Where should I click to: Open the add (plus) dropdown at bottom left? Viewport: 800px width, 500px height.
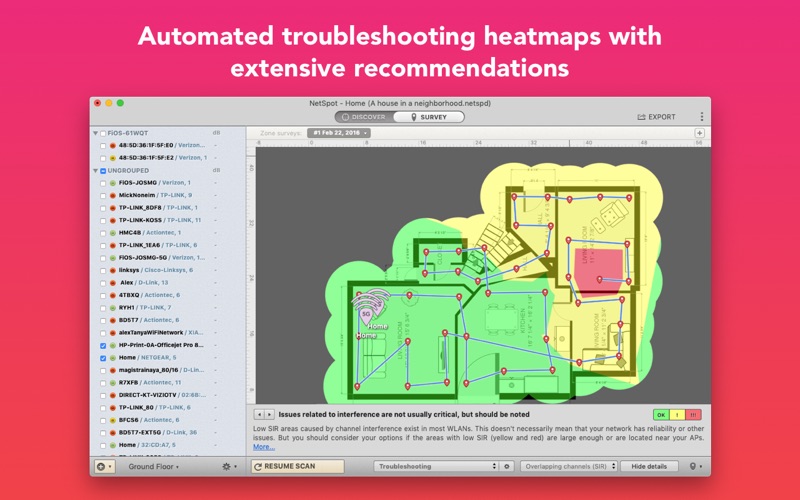click(104, 466)
